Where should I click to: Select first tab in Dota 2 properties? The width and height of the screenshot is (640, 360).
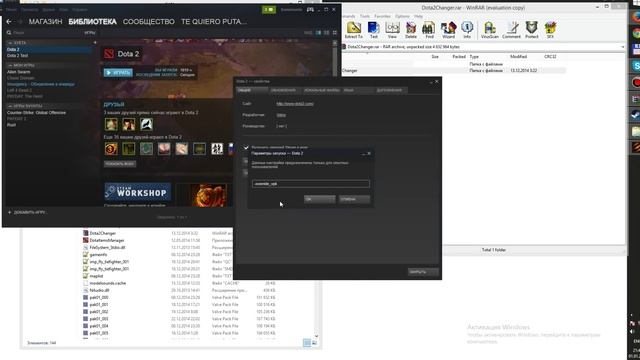click(x=252, y=90)
